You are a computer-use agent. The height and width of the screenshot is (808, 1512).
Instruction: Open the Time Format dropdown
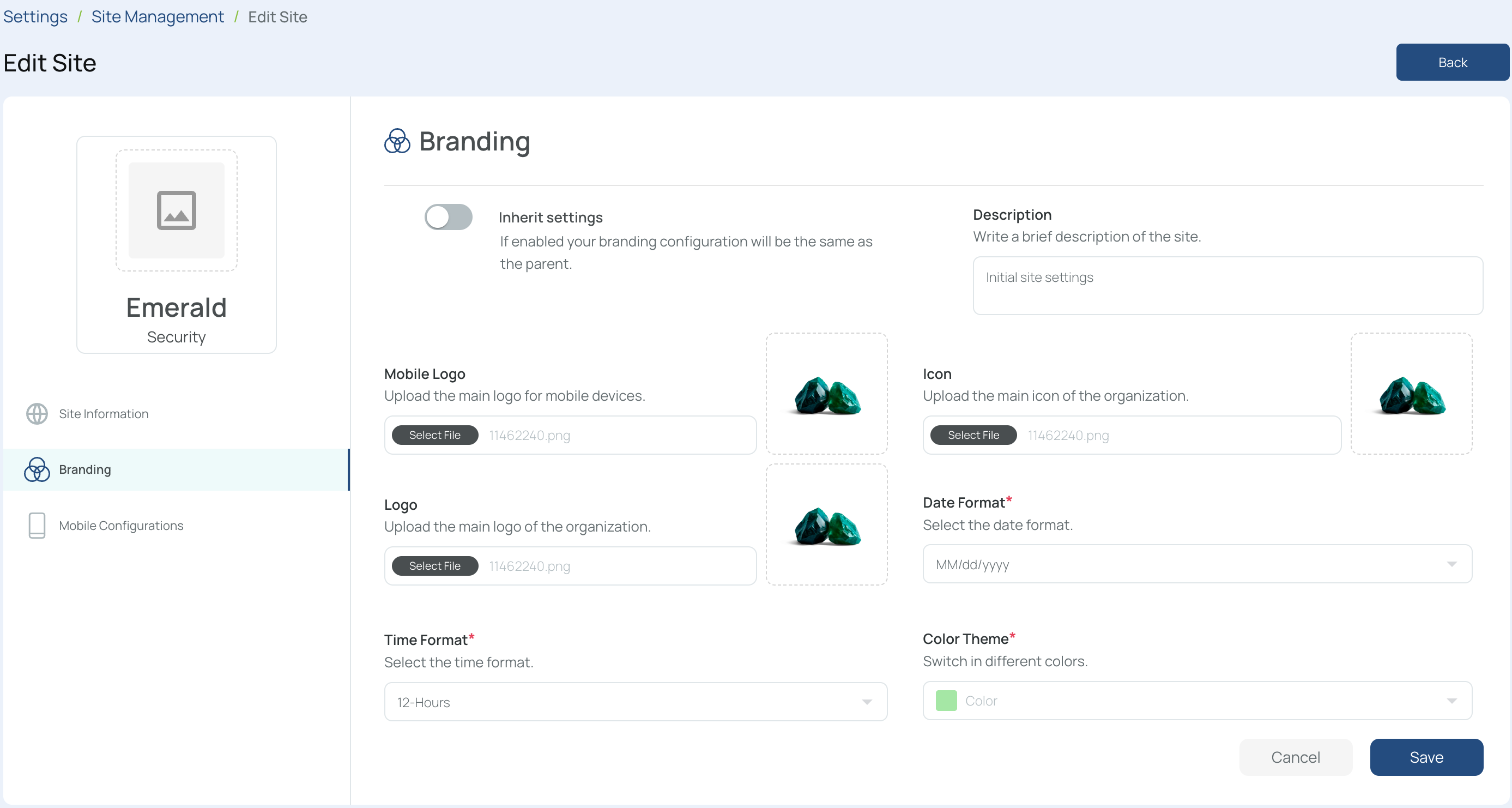pos(636,702)
